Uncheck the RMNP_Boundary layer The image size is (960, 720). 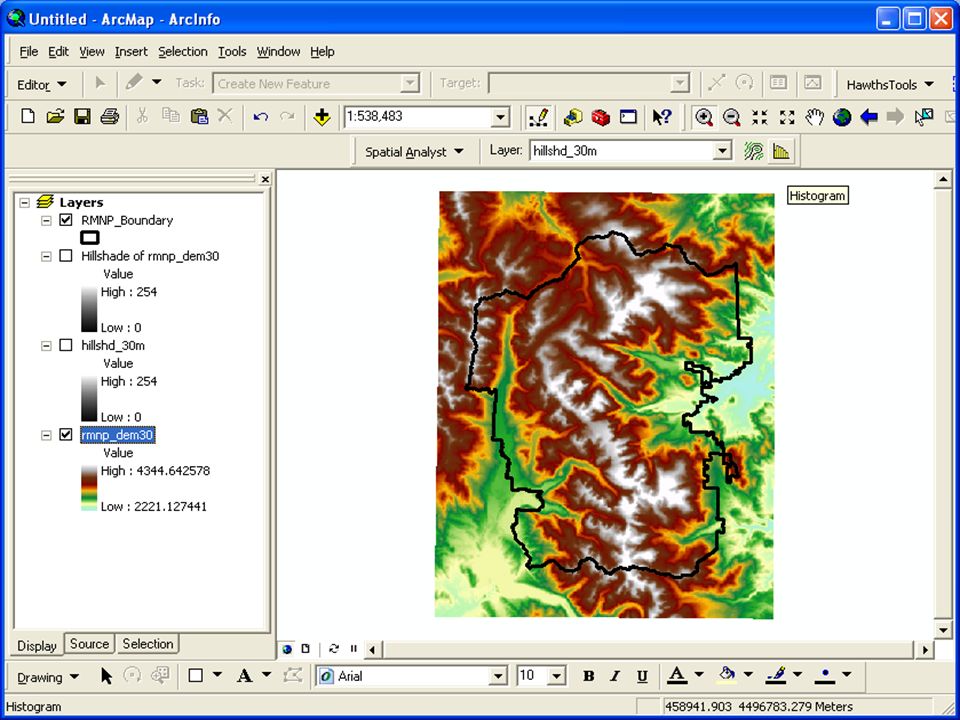click(66, 220)
